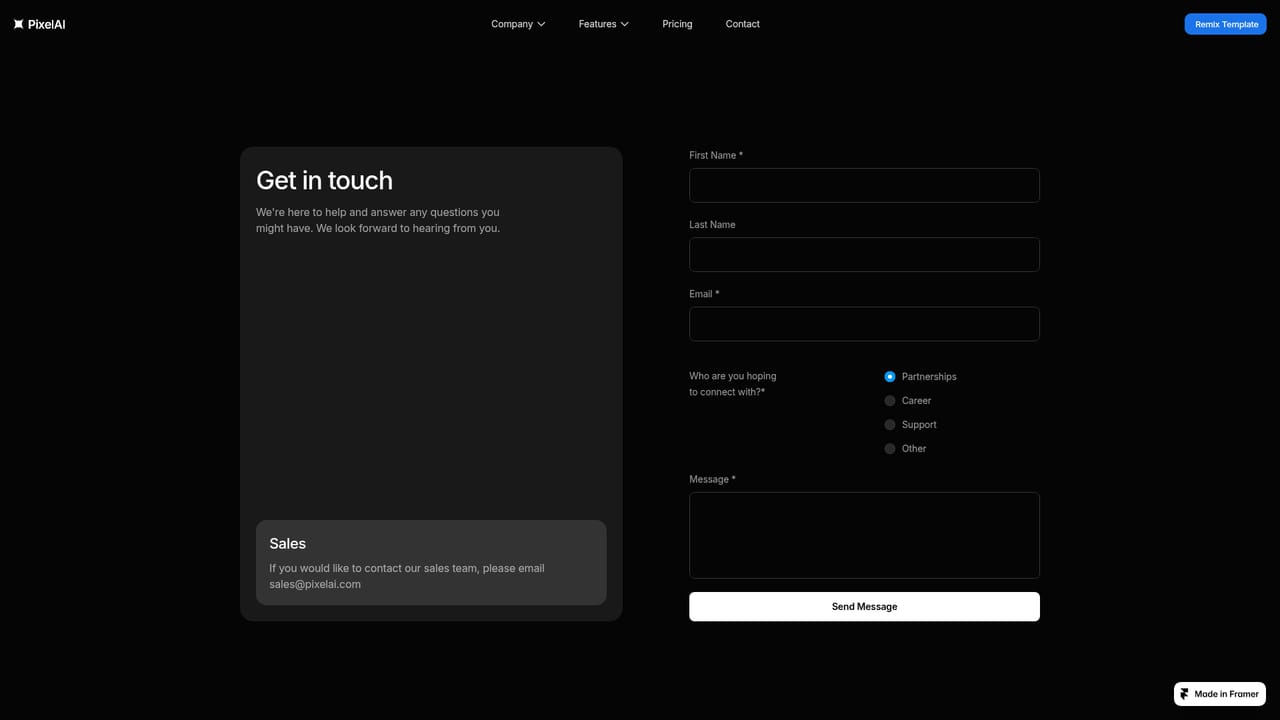This screenshot has width=1280, height=720.
Task: Click the 'Last Name' field label
Action: coord(712,225)
